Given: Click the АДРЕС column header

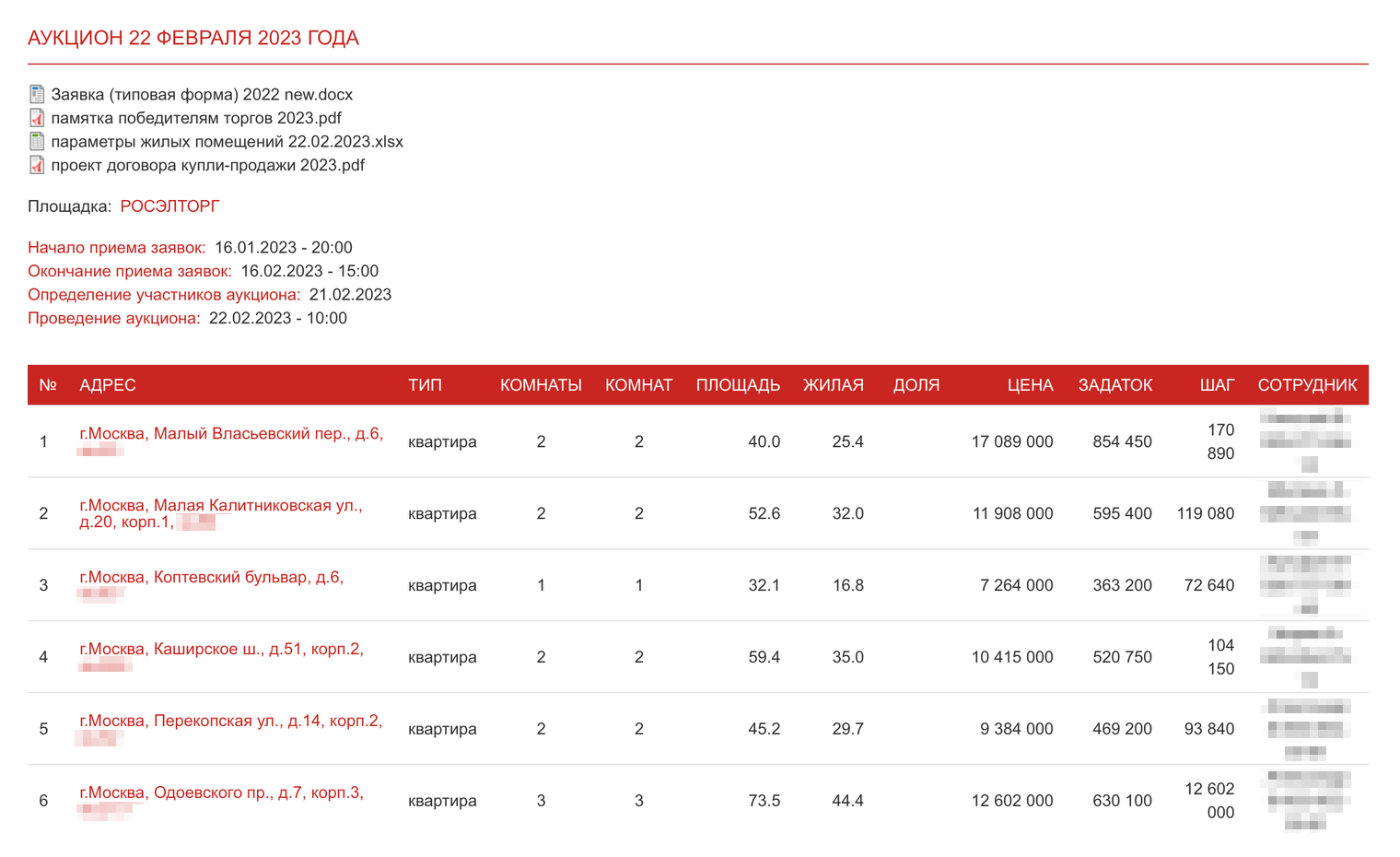Looking at the screenshot, I should click(x=108, y=385).
